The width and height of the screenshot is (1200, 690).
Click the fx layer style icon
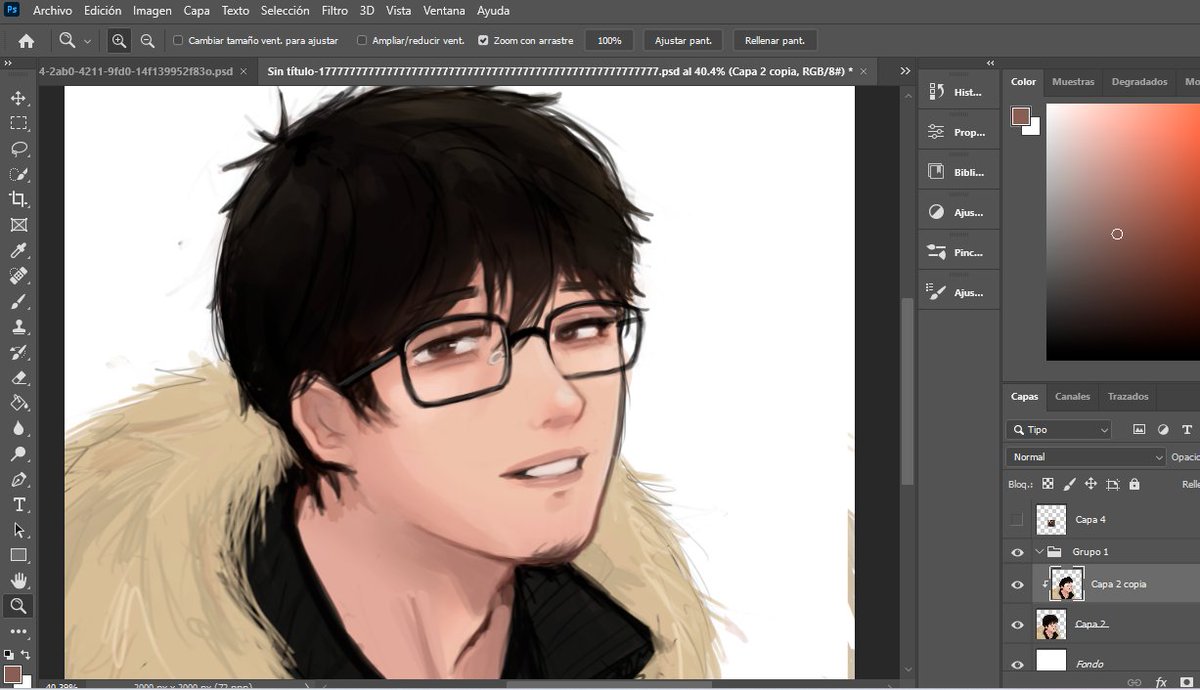click(x=1162, y=682)
